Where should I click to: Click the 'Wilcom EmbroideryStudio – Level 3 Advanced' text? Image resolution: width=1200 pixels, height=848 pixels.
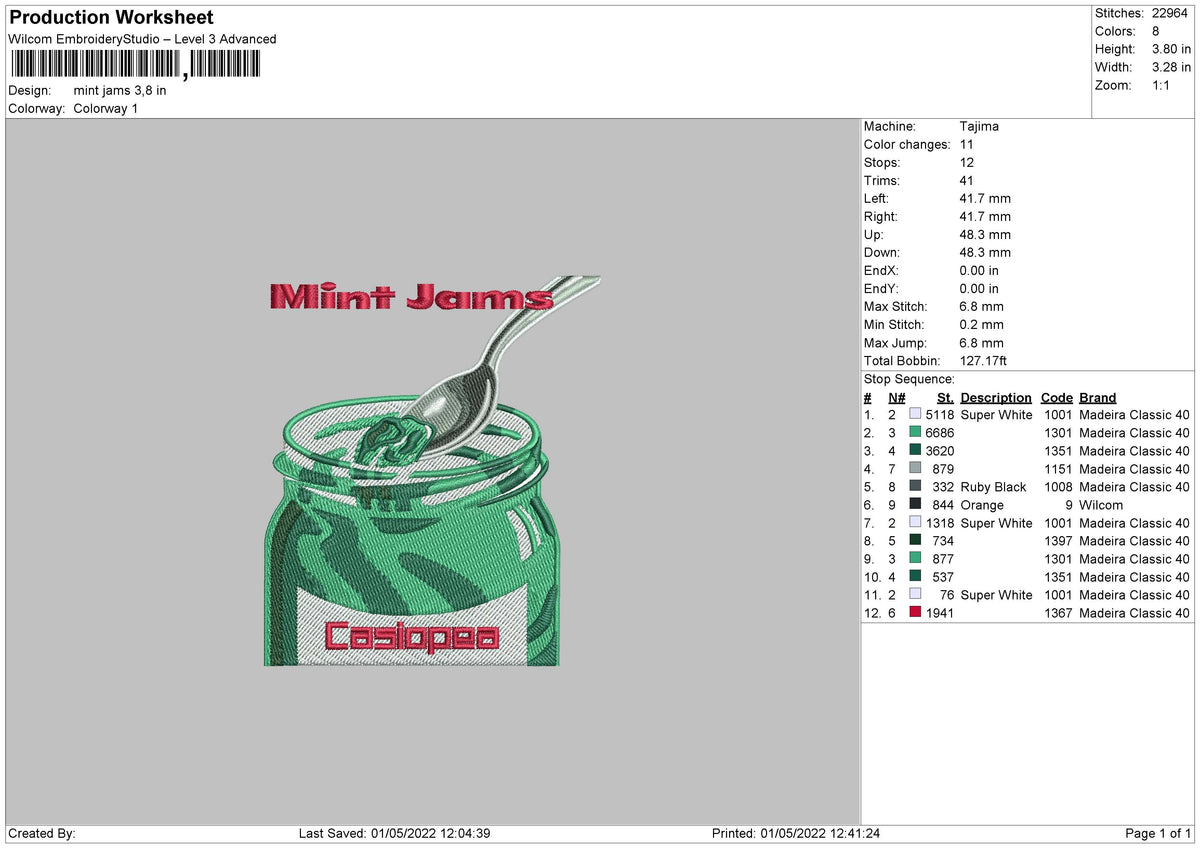coord(142,39)
